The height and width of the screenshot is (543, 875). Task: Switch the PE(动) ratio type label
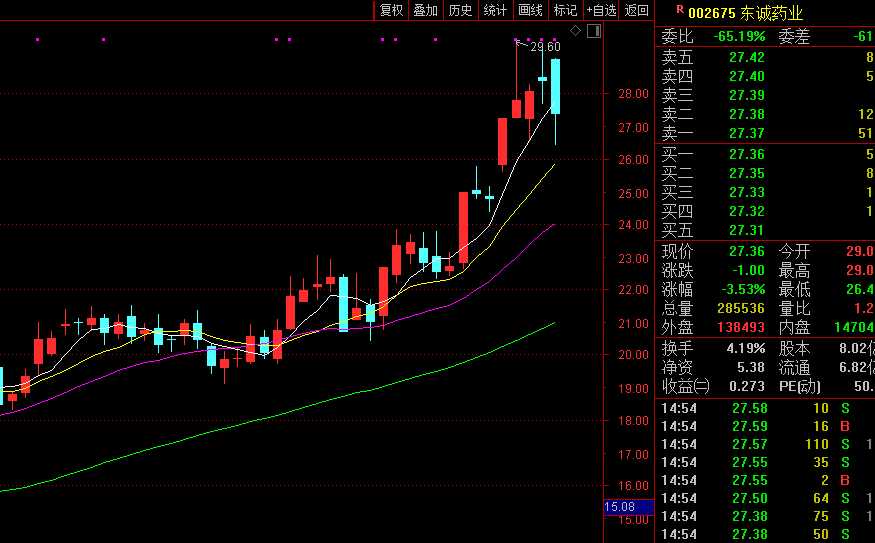802,386
